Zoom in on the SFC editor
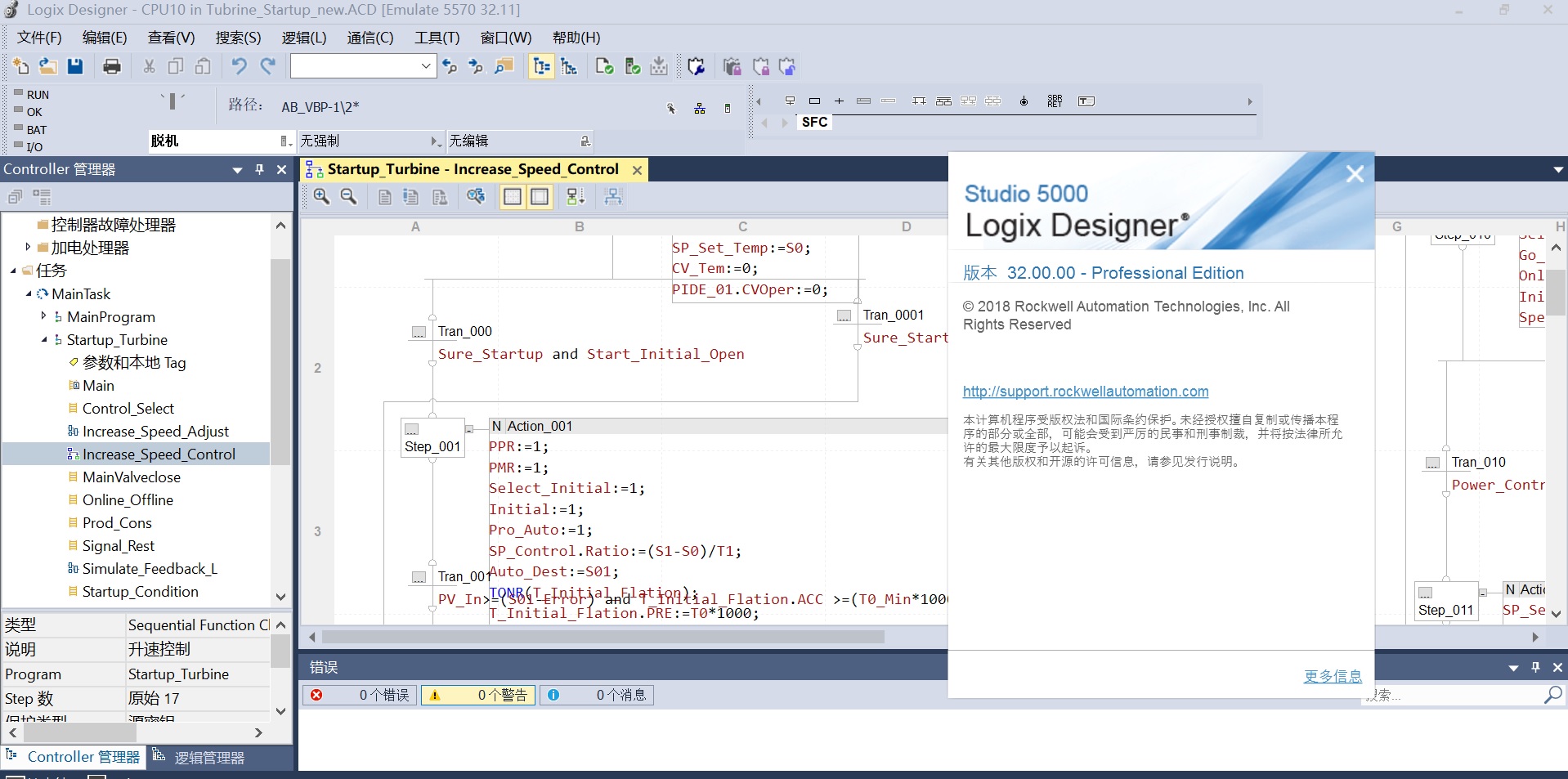Screen dimensions: 1568x779 point(321,197)
